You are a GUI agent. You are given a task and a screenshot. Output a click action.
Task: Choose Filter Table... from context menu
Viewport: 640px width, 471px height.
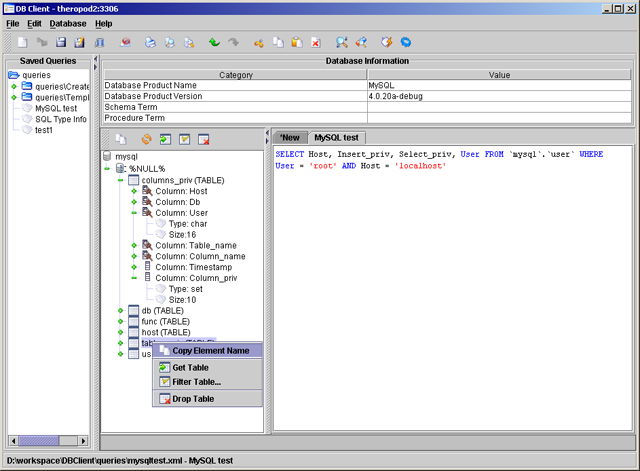207,382
